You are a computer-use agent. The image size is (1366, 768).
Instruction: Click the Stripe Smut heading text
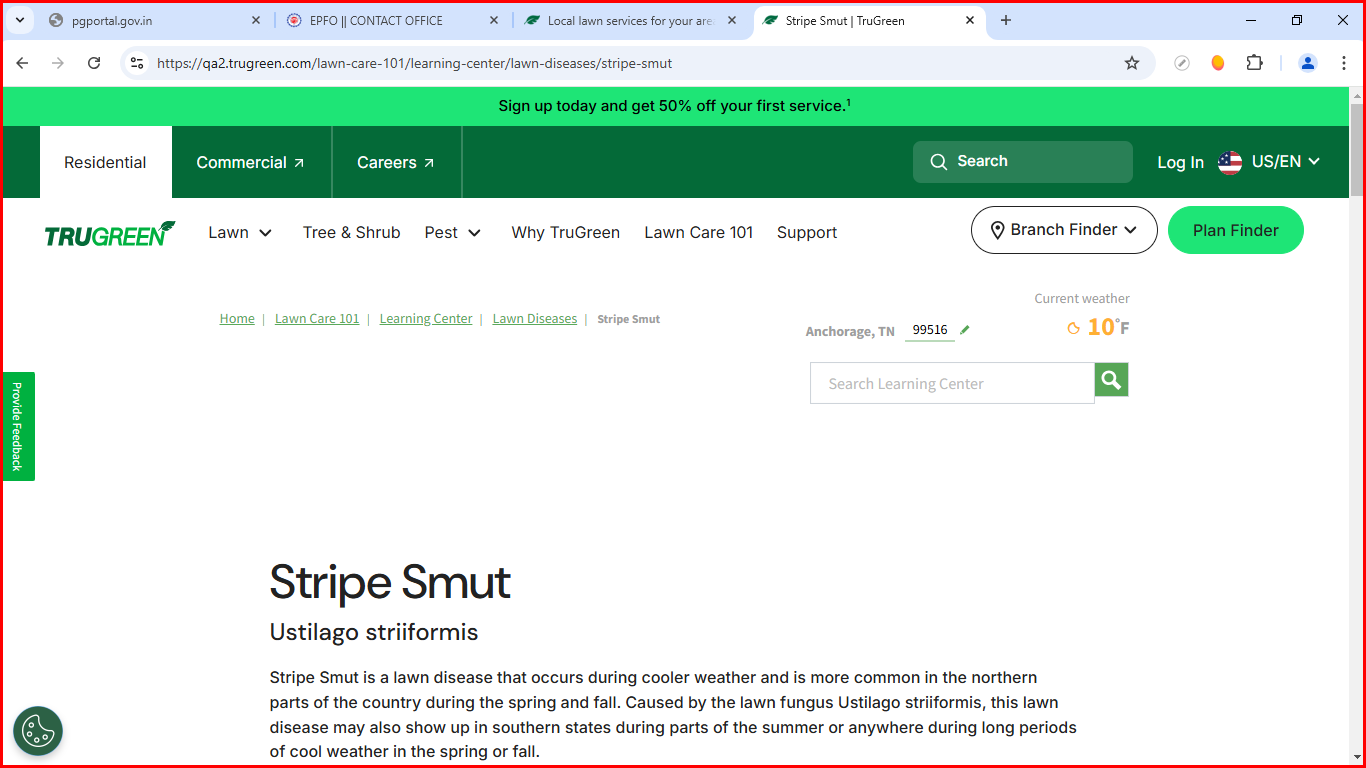pyautogui.click(x=390, y=582)
